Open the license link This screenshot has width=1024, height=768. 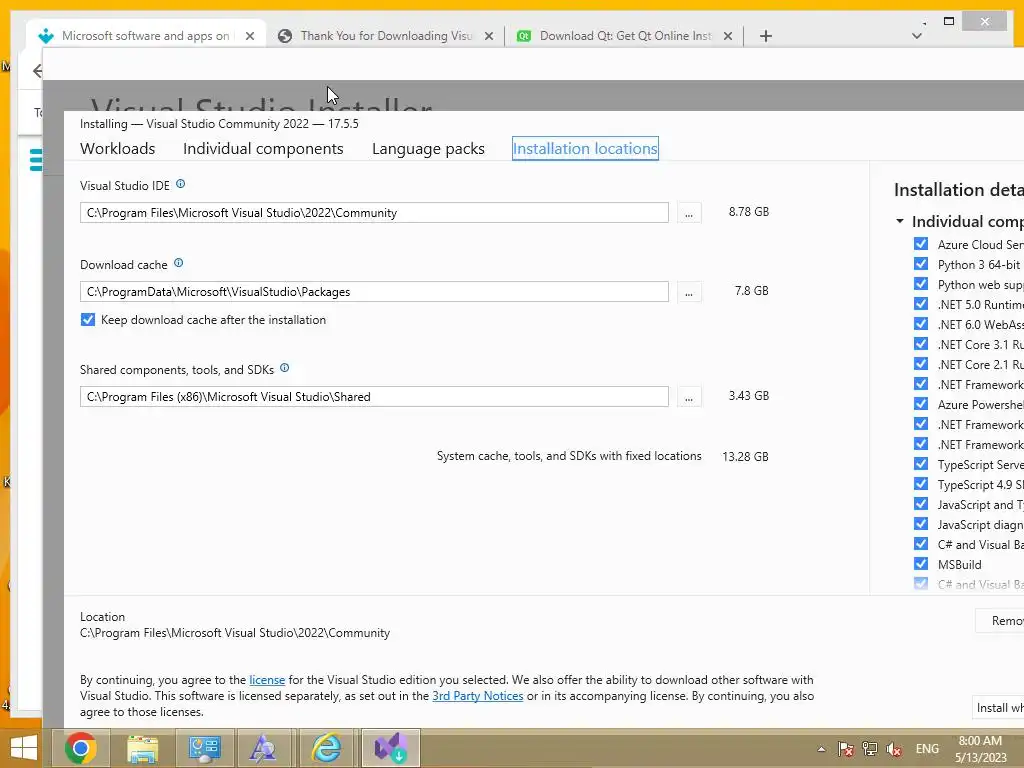(x=267, y=680)
